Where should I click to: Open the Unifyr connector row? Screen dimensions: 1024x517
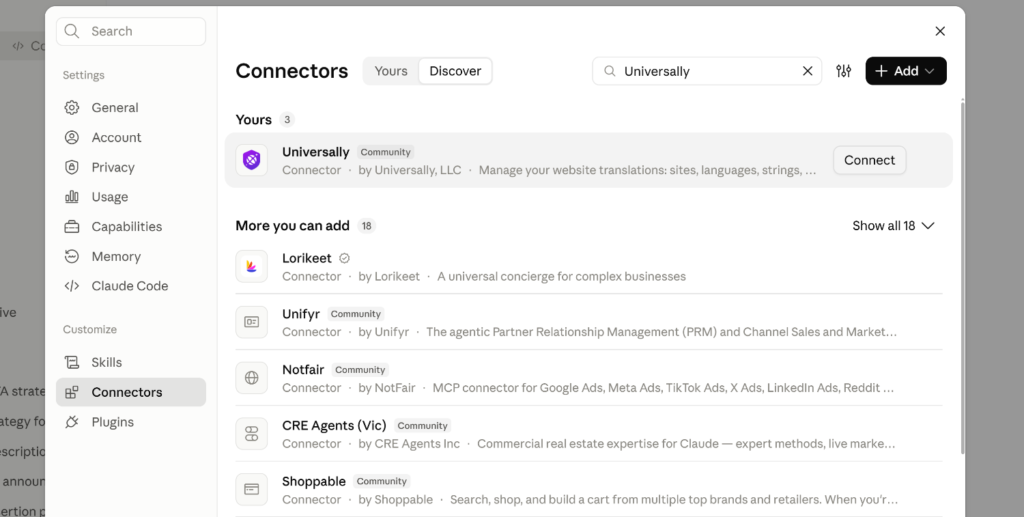[x=588, y=322]
